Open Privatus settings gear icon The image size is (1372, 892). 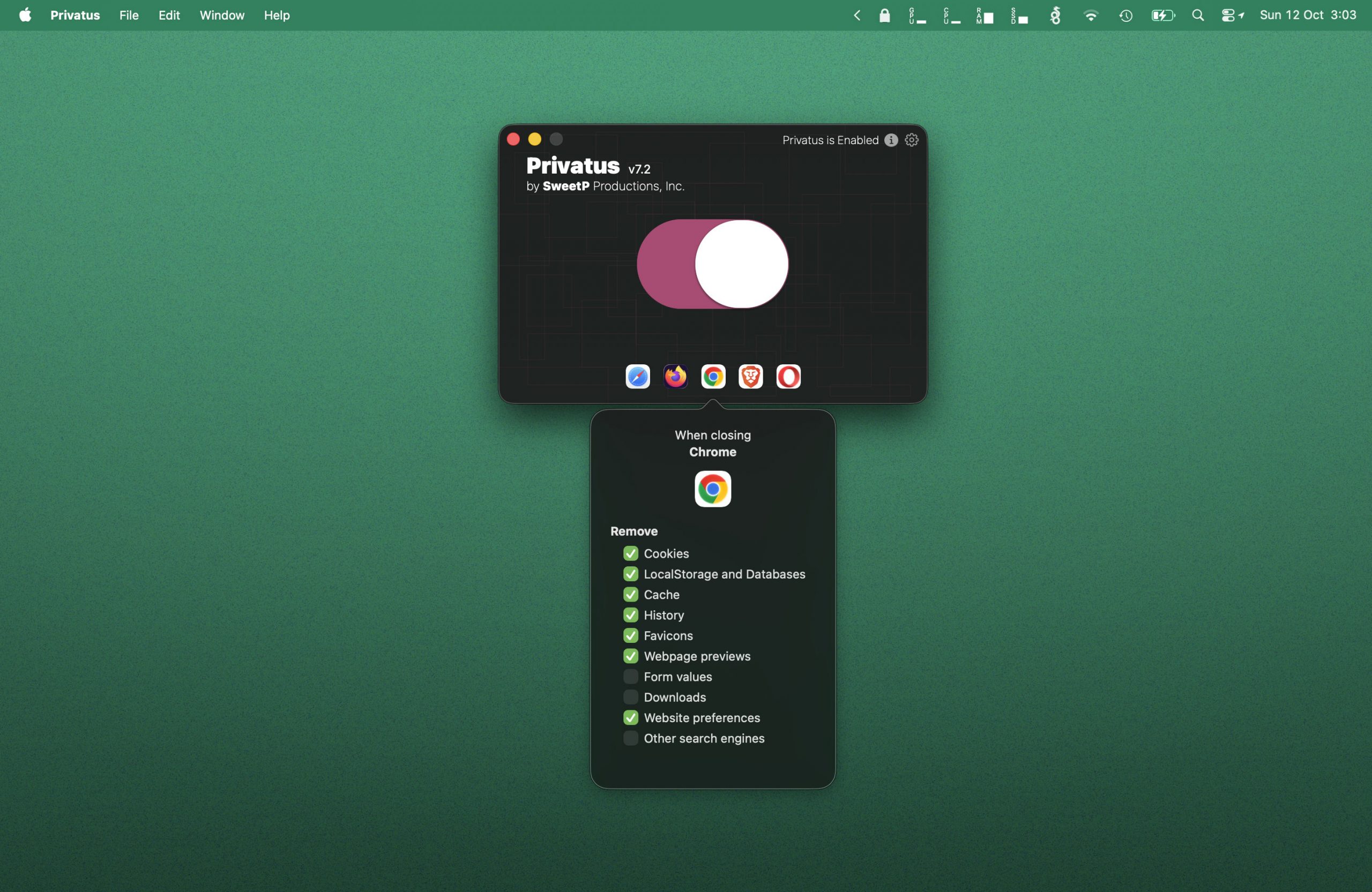(912, 140)
